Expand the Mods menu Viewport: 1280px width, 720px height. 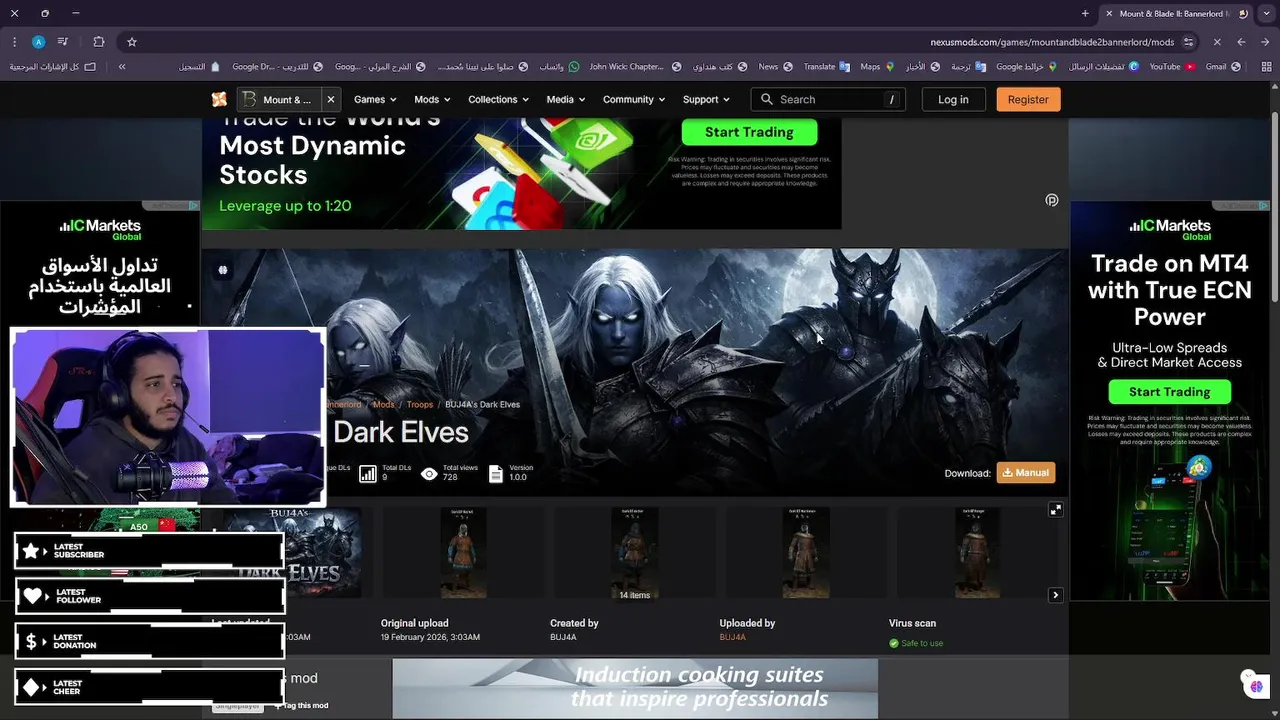[x=432, y=99]
